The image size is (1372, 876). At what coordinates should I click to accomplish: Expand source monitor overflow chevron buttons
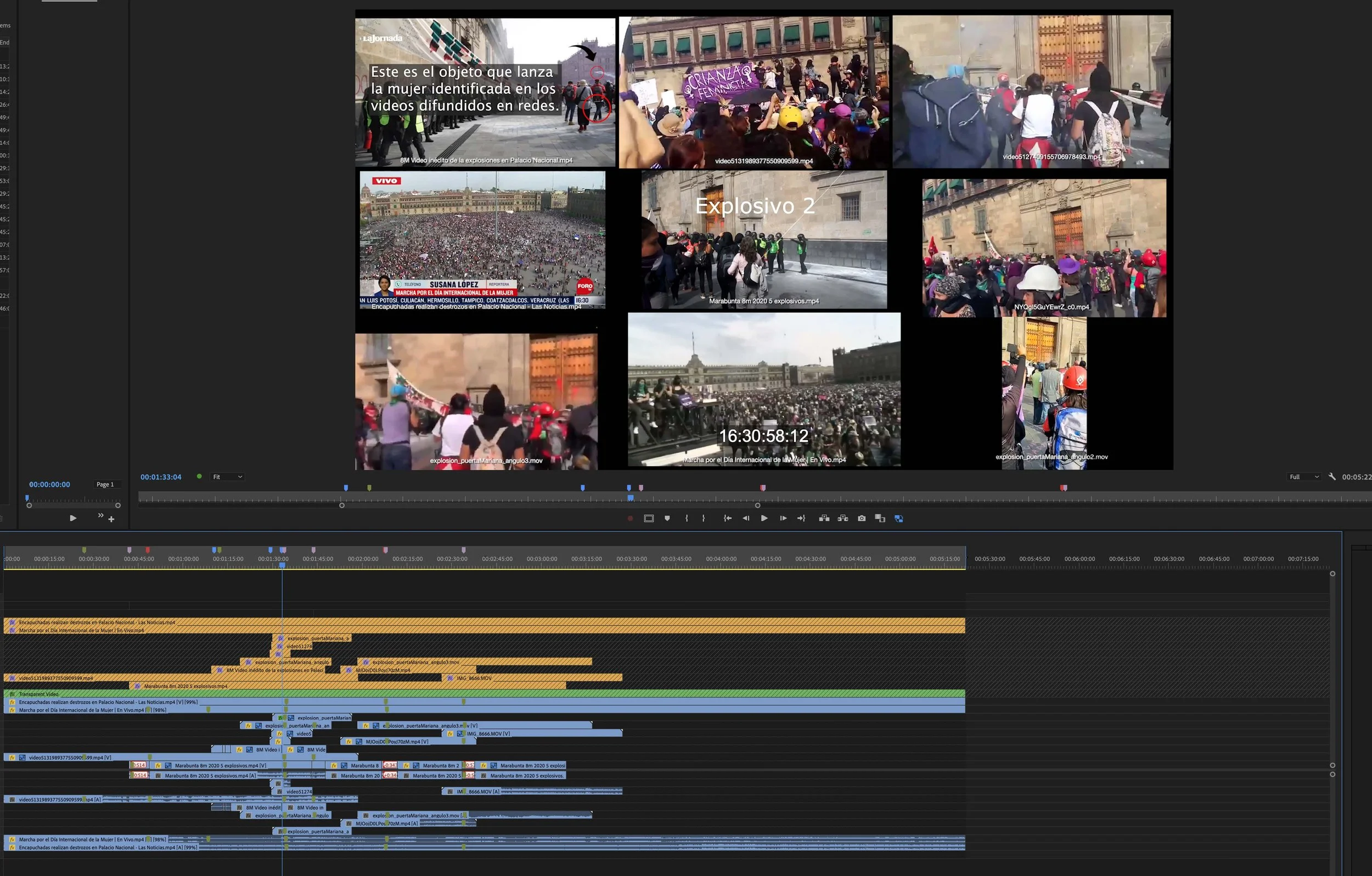click(101, 515)
